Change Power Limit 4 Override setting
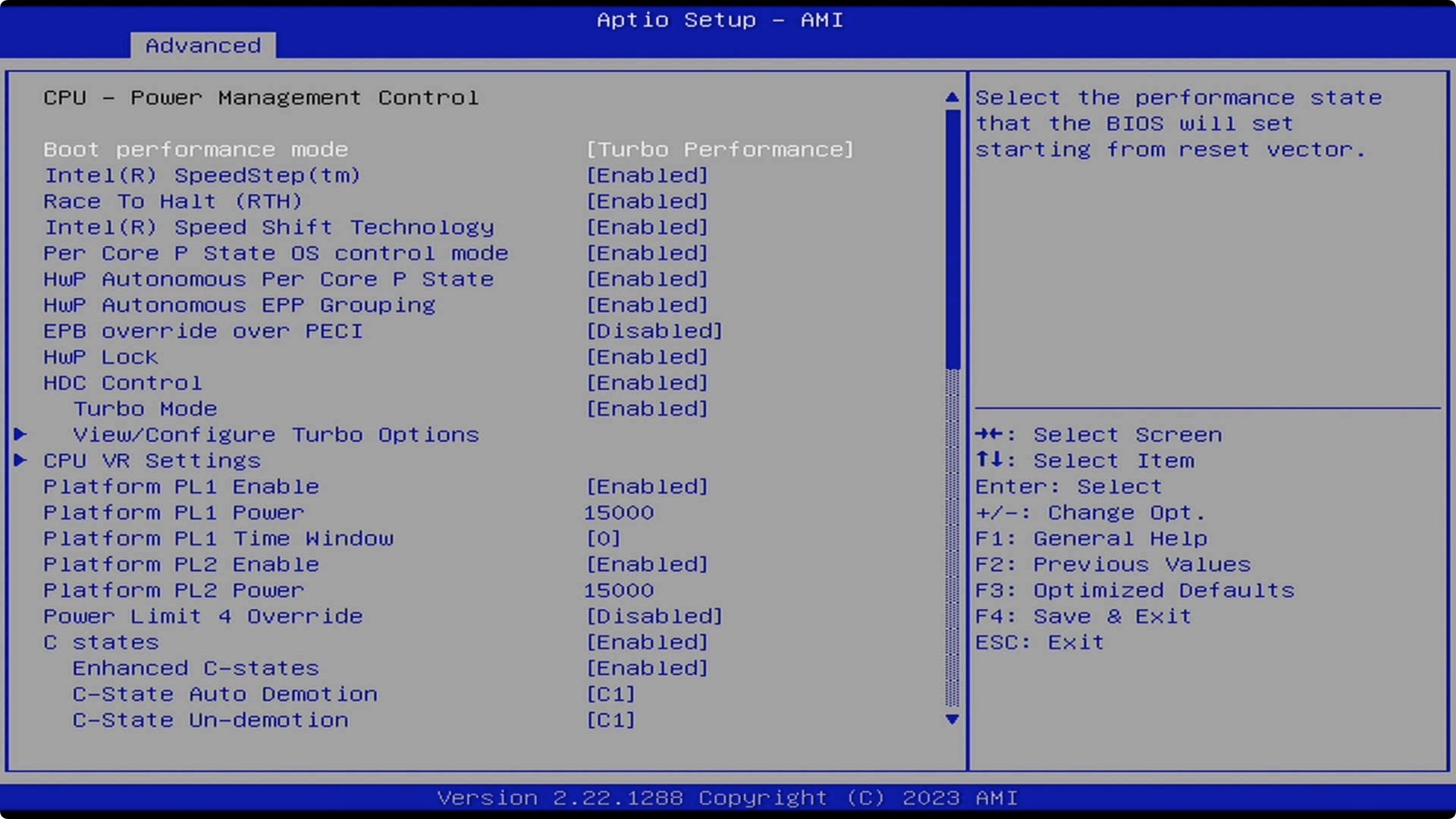The image size is (1456, 819). [x=654, y=617]
